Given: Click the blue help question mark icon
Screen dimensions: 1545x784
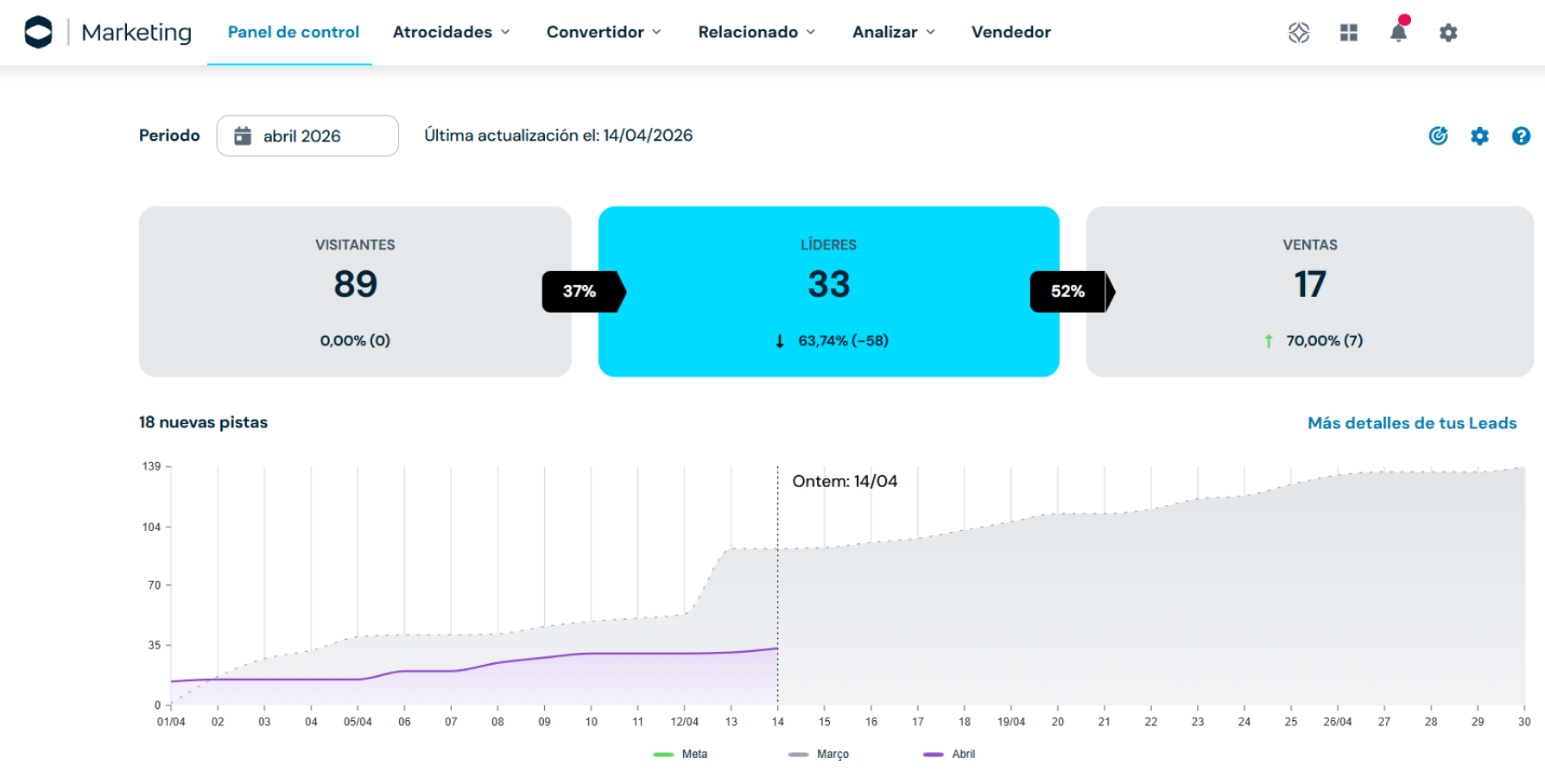Looking at the screenshot, I should (1521, 136).
